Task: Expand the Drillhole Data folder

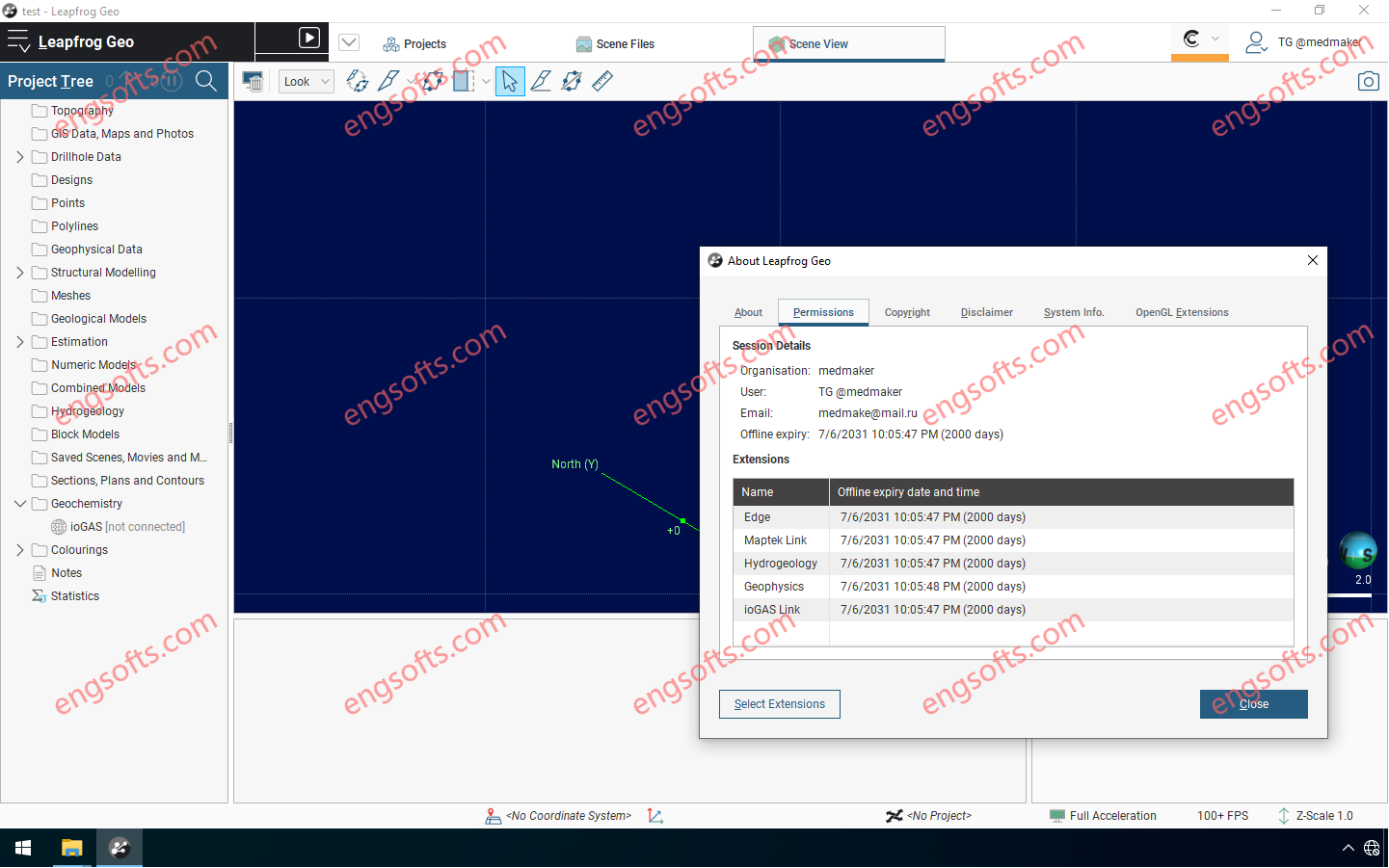Action: [x=18, y=156]
